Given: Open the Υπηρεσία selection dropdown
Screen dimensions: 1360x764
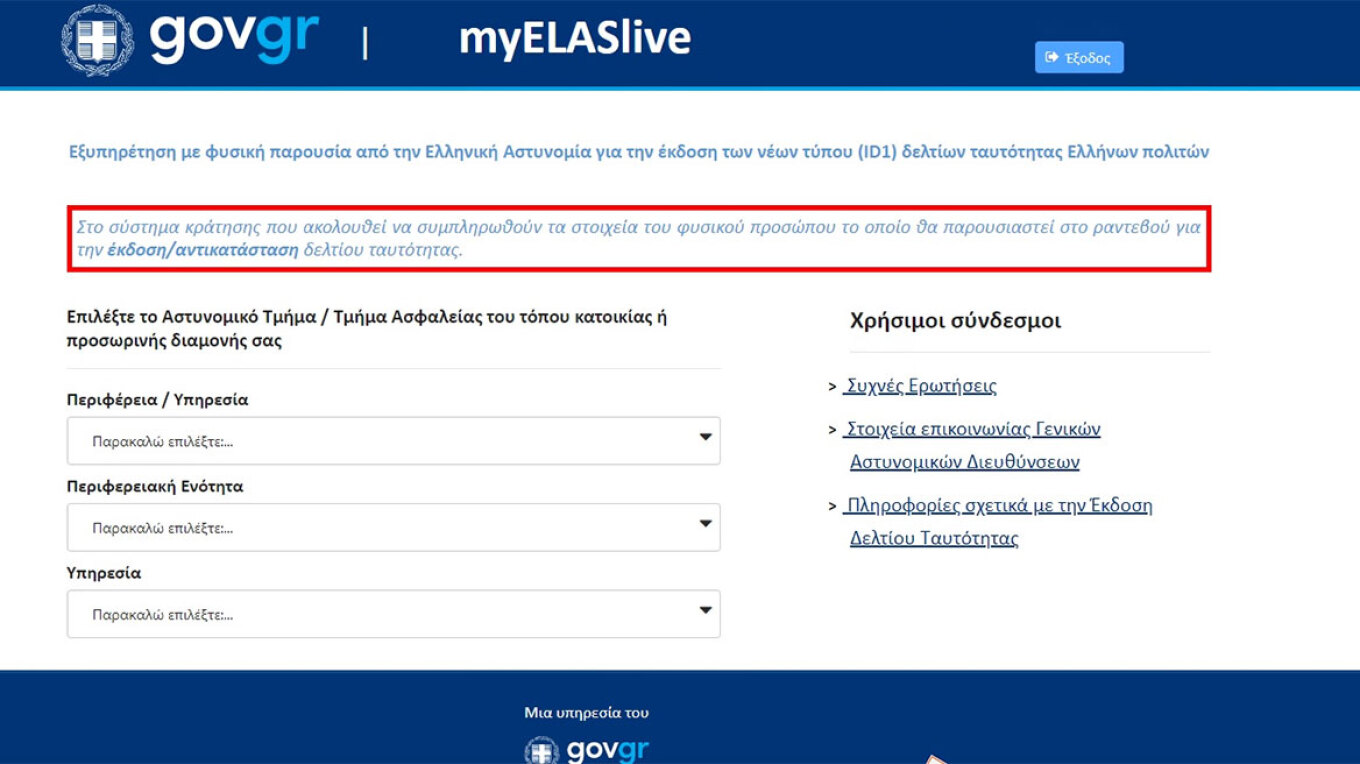Looking at the screenshot, I should 393,614.
